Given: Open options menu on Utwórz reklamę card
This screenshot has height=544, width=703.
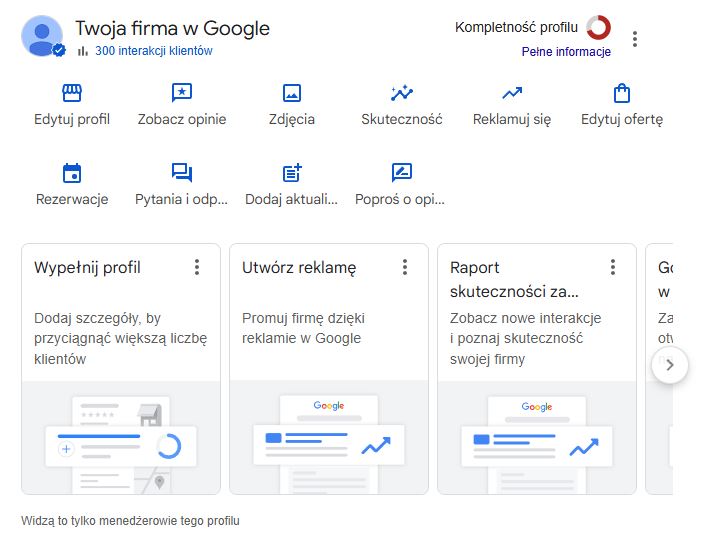Looking at the screenshot, I should click(405, 267).
